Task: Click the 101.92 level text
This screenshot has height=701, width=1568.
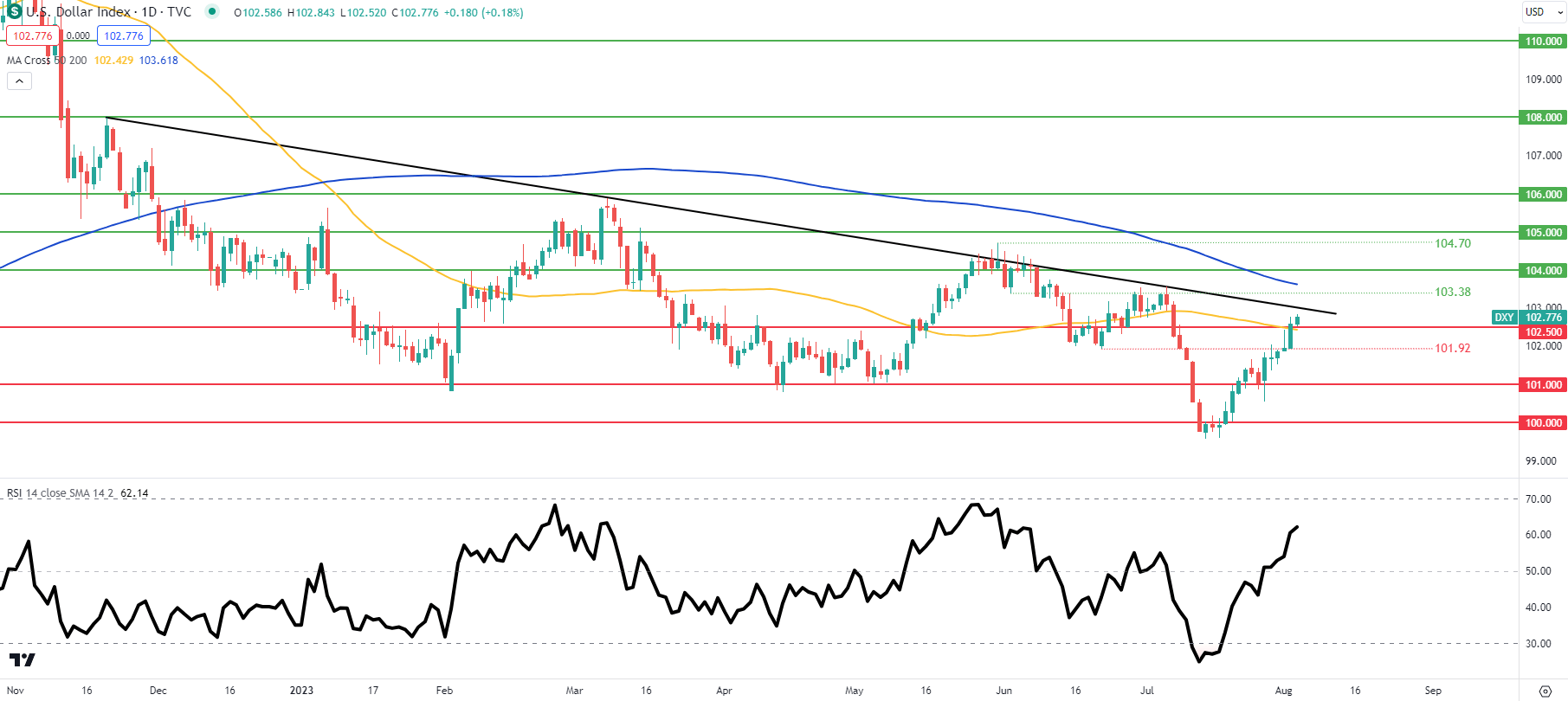Action: [1453, 348]
